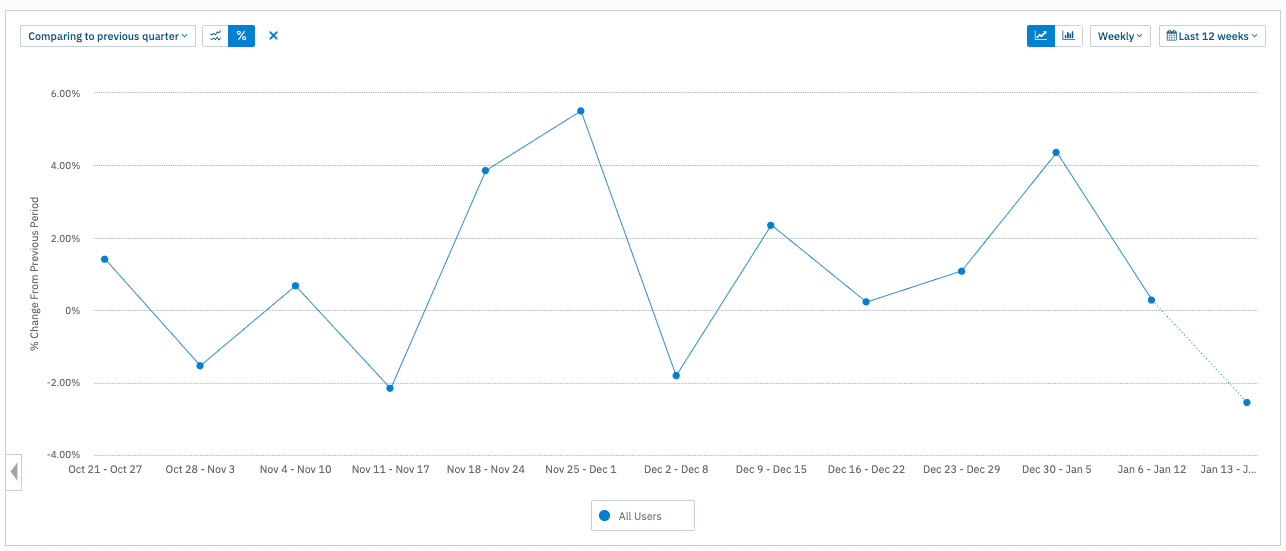The width and height of the screenshot is (1286, 551).
Task: Click the Dec 30 - Jan 5 data point
Action: pos(1056,153)
